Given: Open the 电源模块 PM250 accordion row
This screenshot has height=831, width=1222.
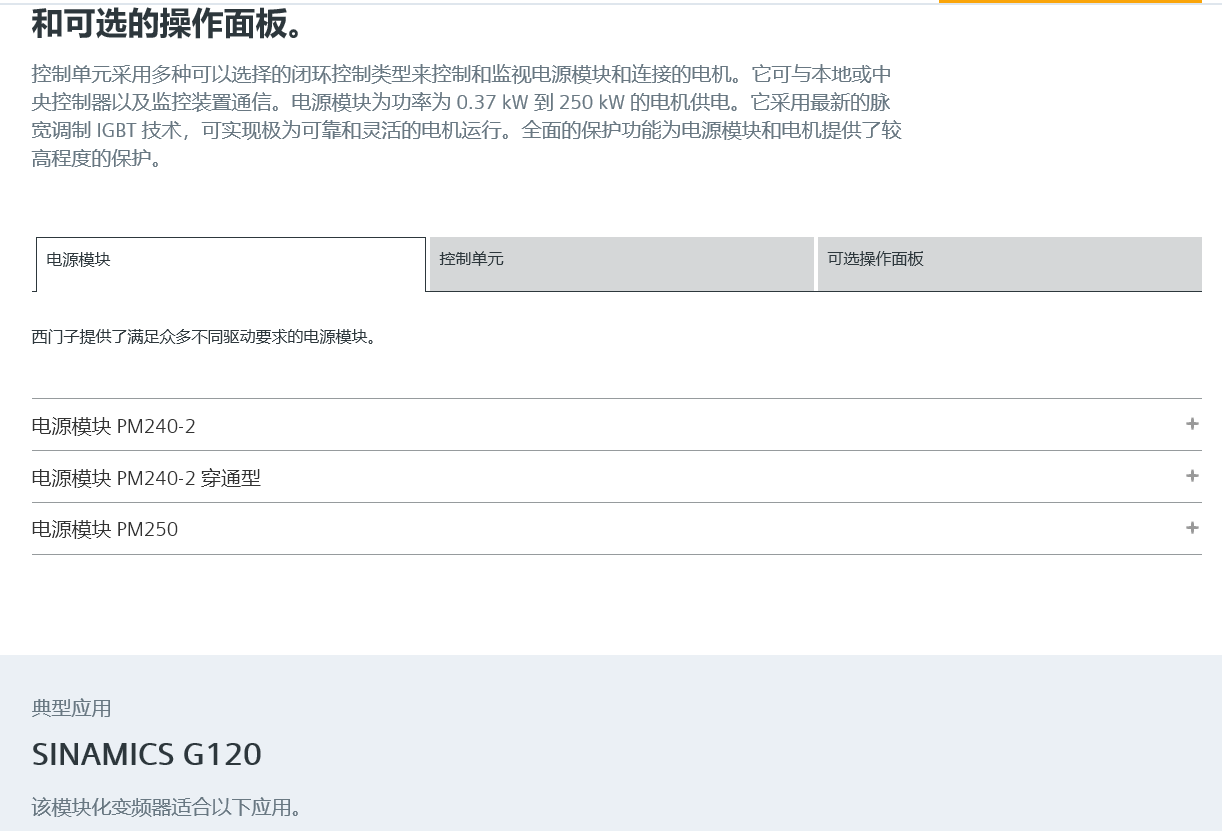Looking at the screenshot, I should click(617, 529).
